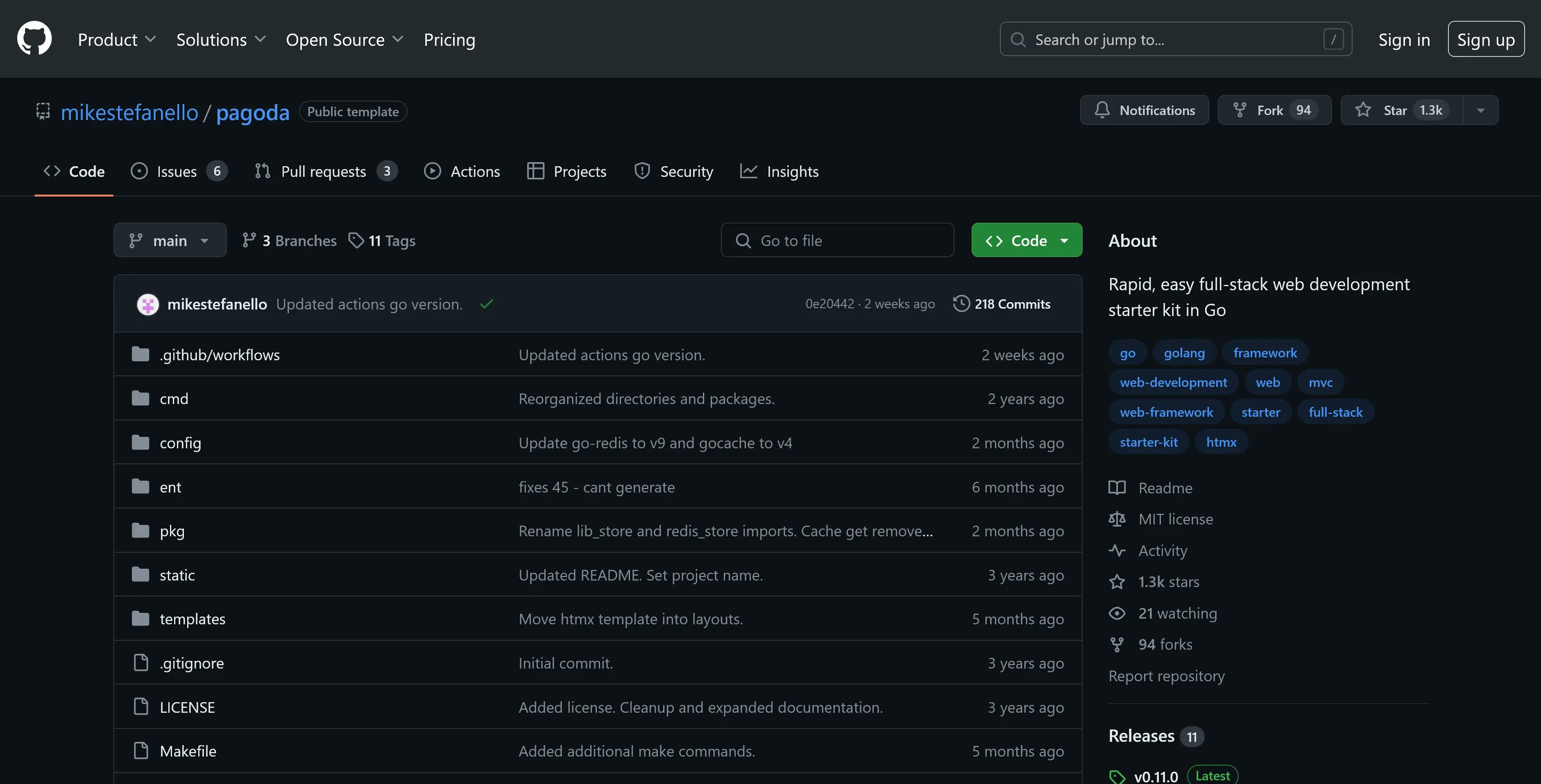Click the templates folder icon
Screen dimensions: 1541x784
(140, 618)
